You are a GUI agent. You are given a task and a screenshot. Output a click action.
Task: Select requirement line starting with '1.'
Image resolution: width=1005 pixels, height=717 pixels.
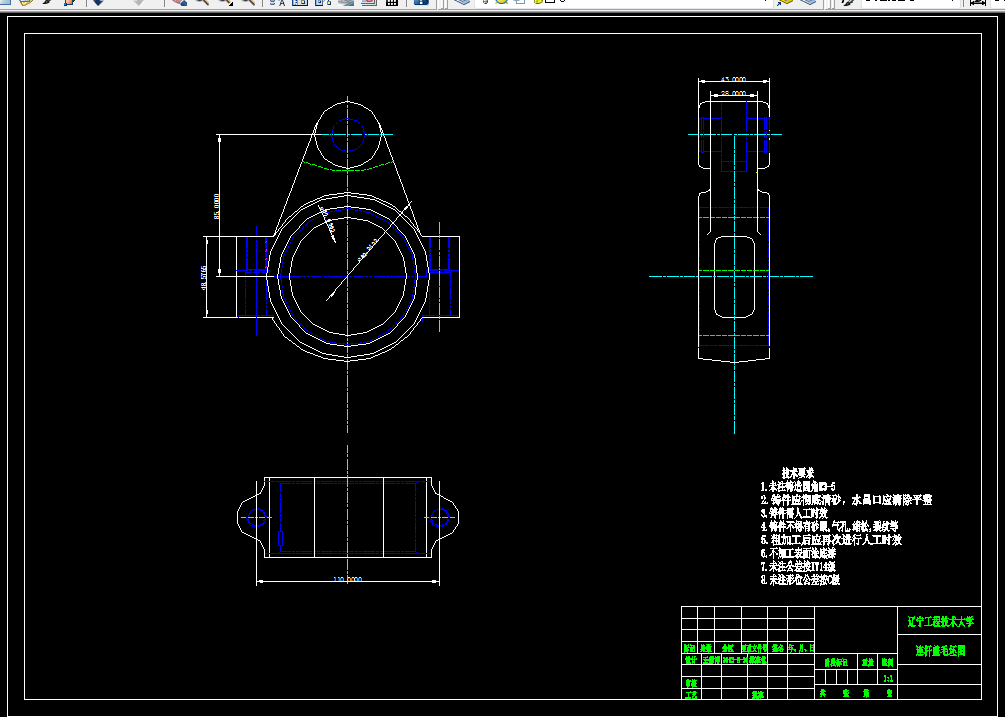798,487
